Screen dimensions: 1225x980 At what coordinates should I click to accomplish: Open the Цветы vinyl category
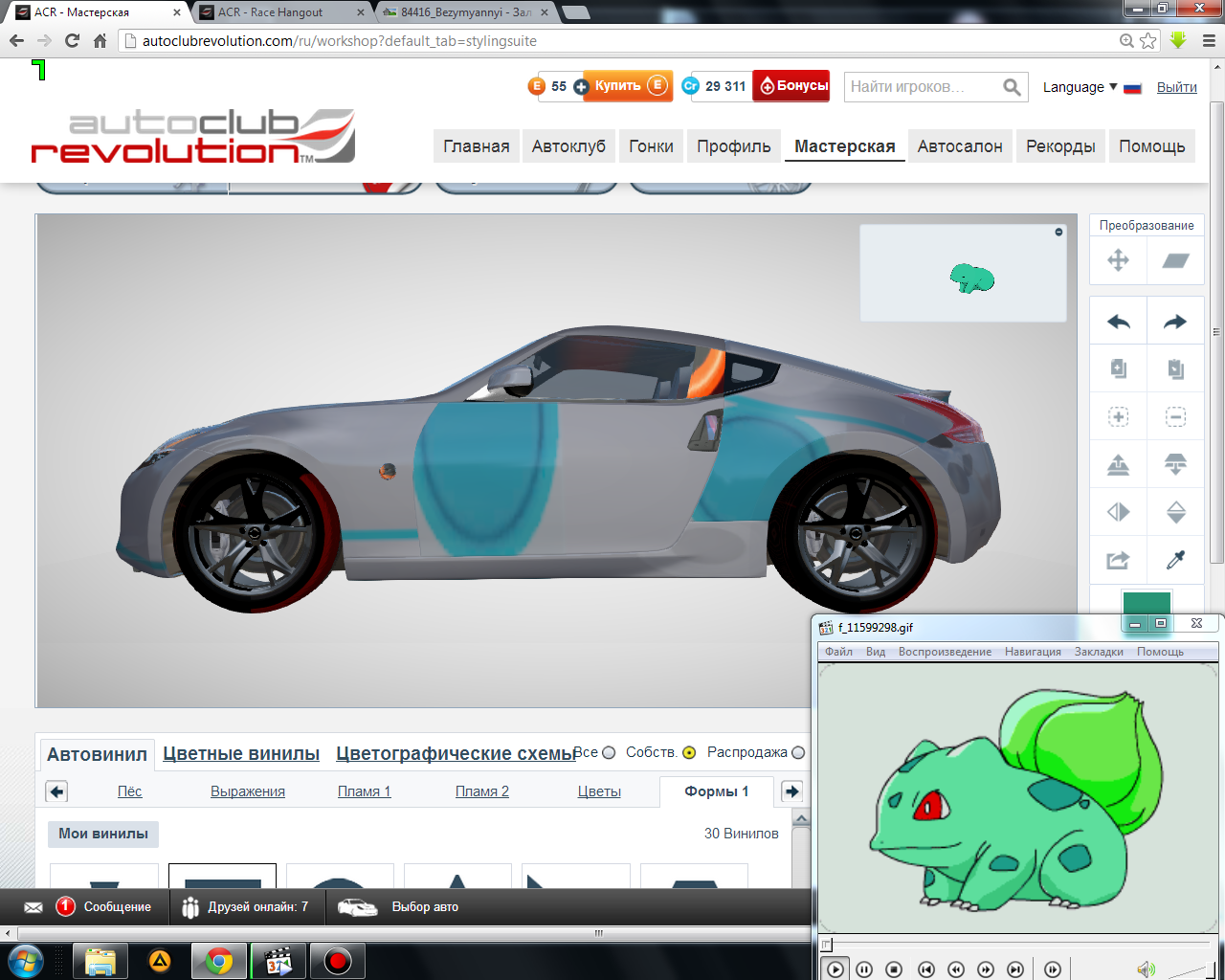coord(599,791)
